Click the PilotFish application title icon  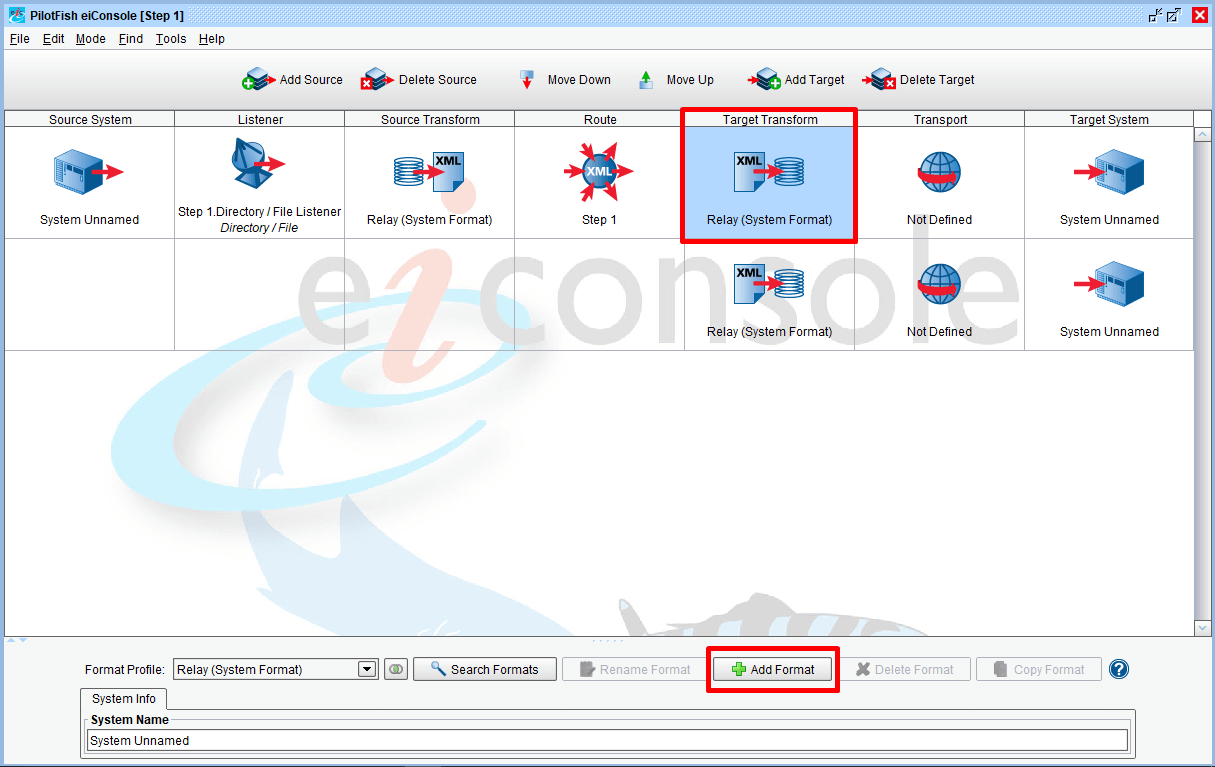(16, 15)
